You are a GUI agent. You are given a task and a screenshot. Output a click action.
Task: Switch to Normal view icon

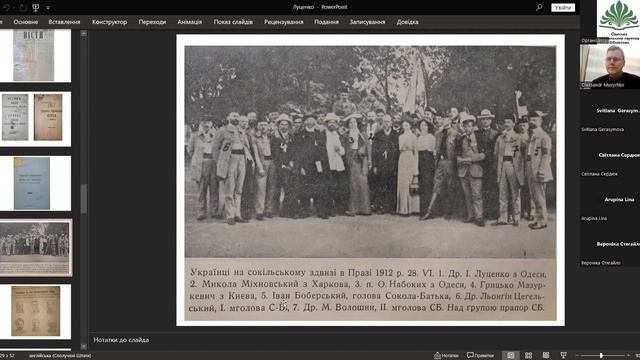(511, 356)
